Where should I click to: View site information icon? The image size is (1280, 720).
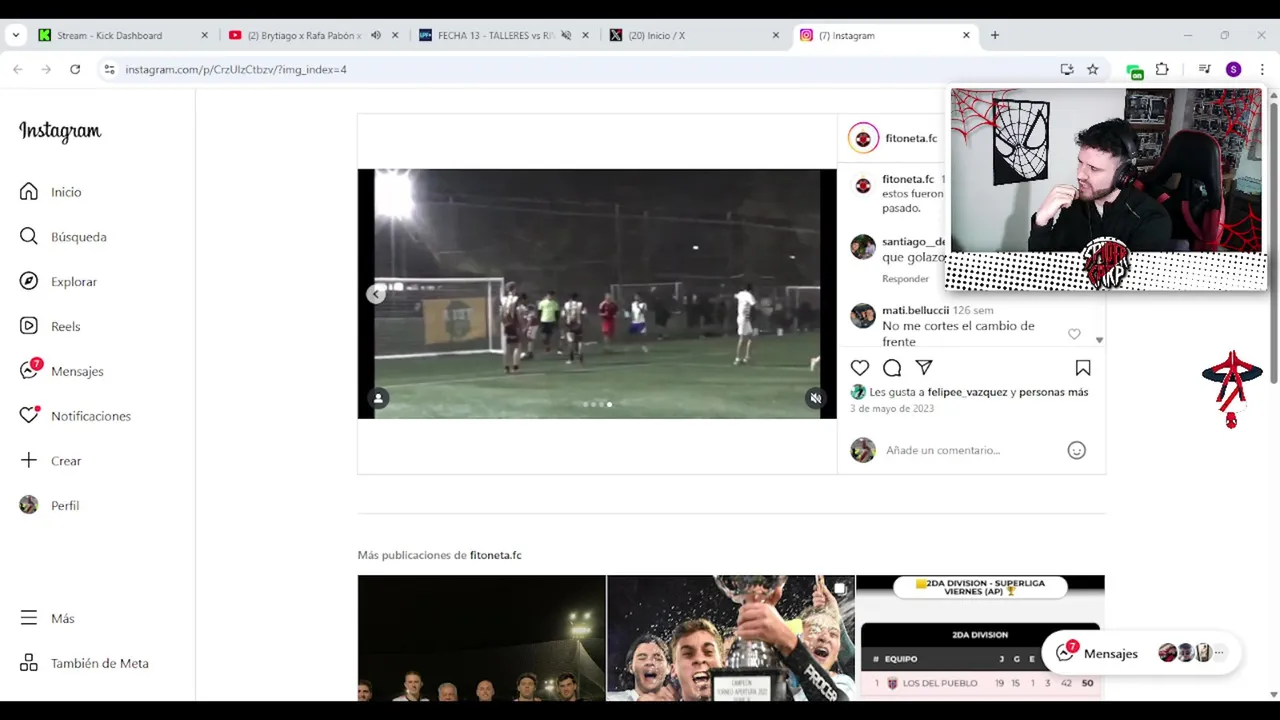coord(109,69)
